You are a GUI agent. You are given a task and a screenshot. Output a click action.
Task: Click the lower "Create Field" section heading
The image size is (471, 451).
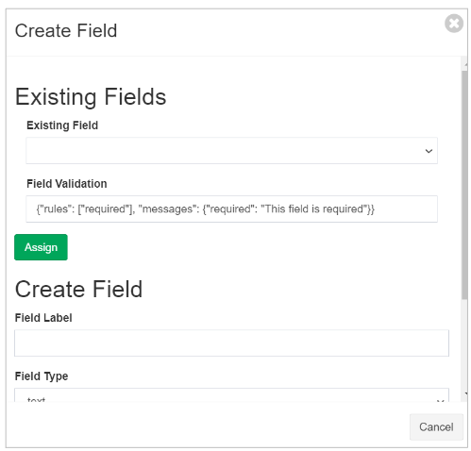pyautogui.click(x=79, y=289)
